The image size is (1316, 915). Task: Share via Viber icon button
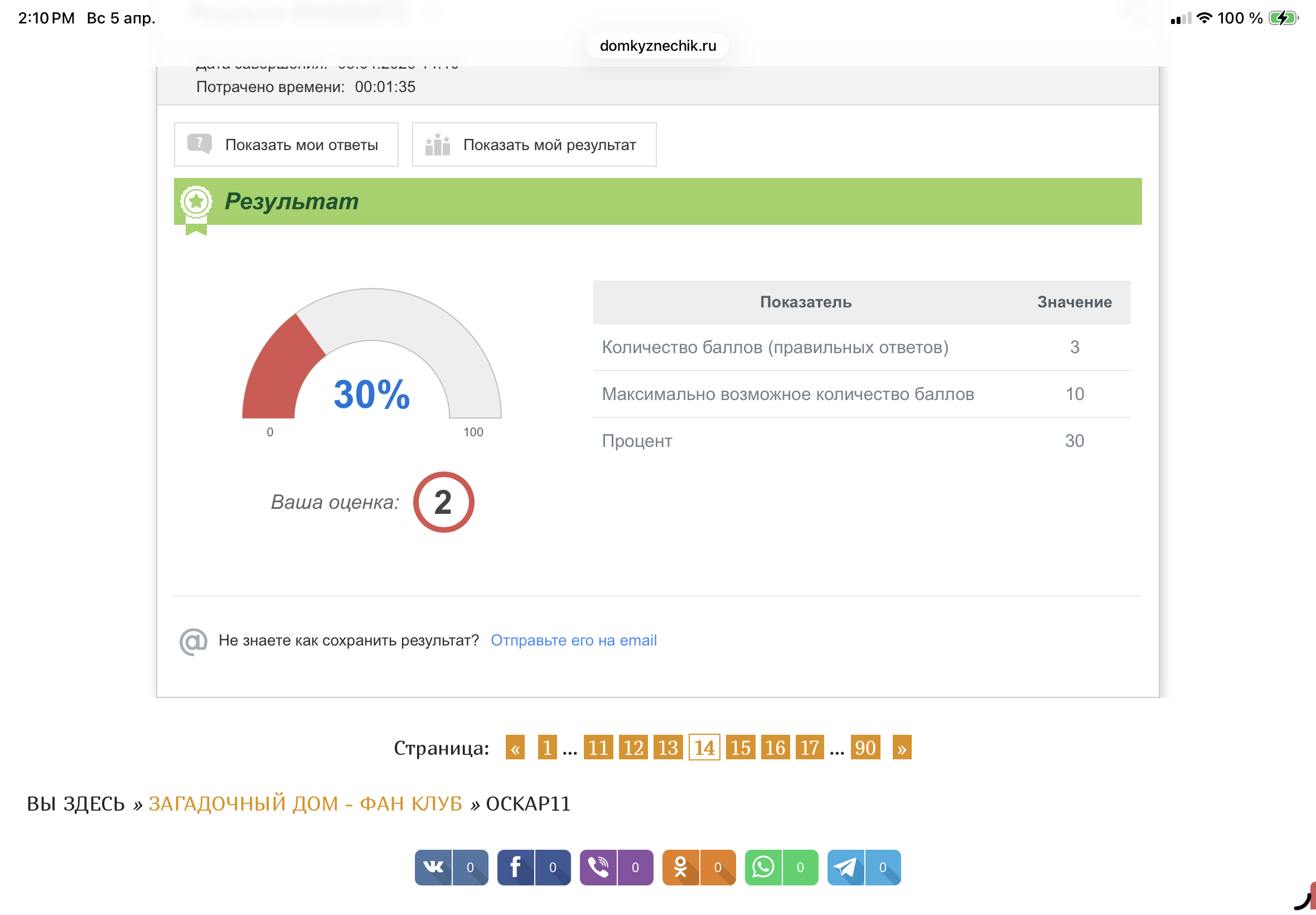[598, 867]
